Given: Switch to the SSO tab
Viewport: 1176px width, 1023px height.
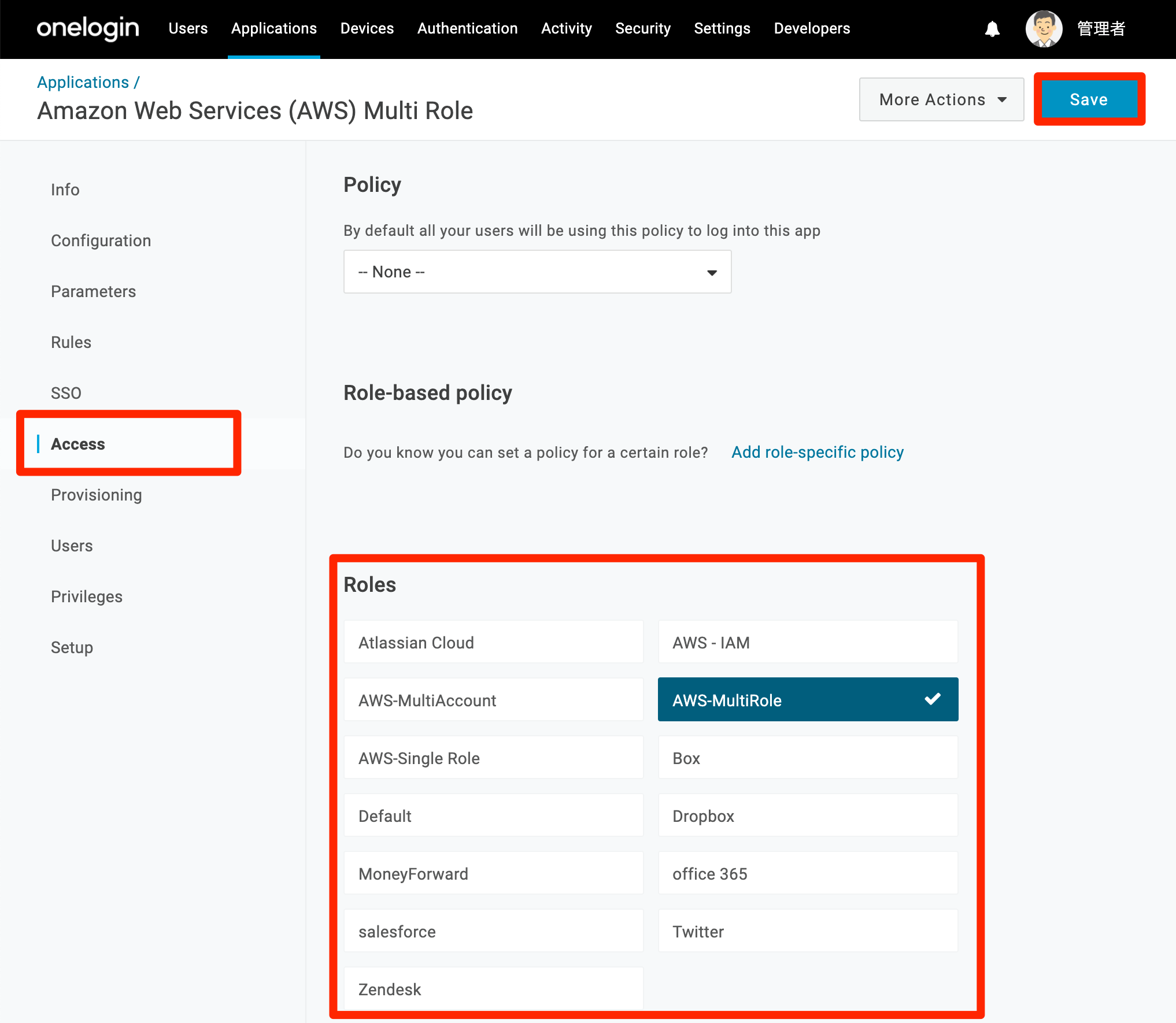Looking at the screenshot, I should pyautogui.click(x=66, y=393).
